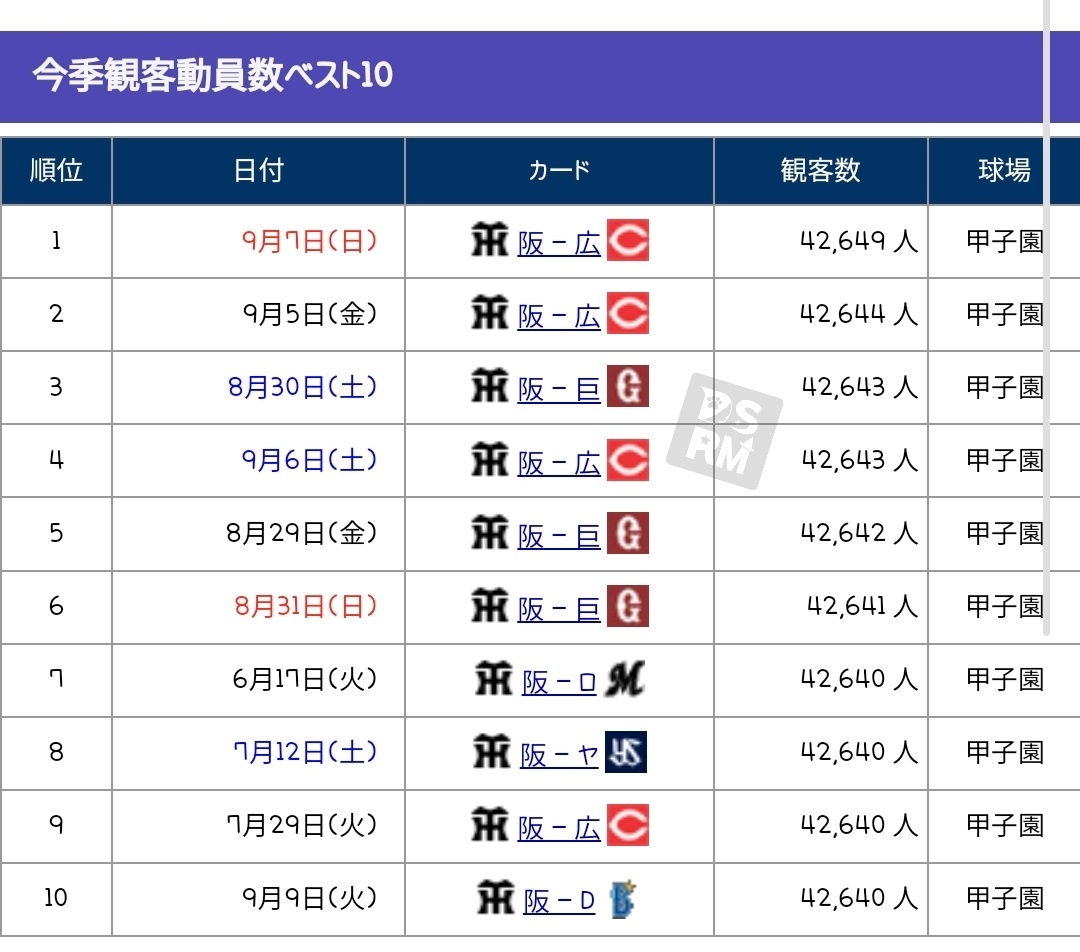
Task: Click the Swallows logo in July 12 row
Action: pyautogui.click(x=626, y=753)
